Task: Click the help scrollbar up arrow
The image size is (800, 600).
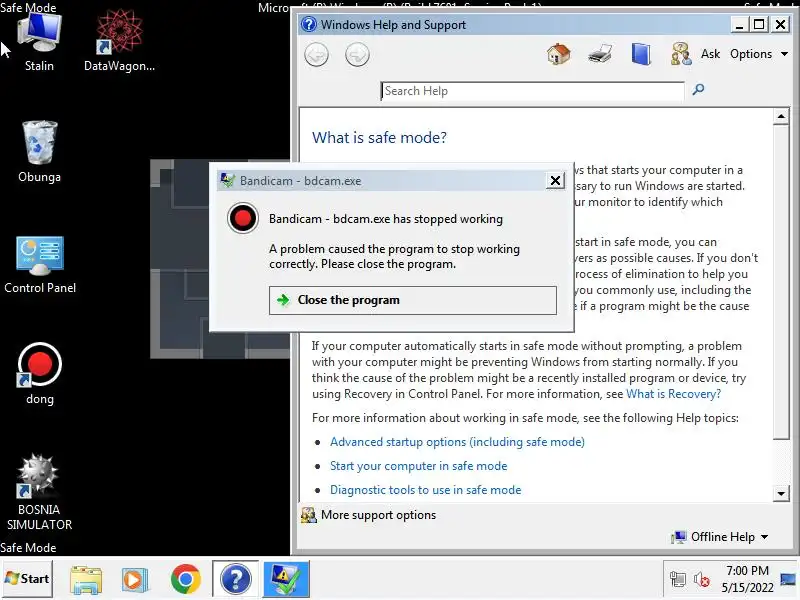Action: 781,116
